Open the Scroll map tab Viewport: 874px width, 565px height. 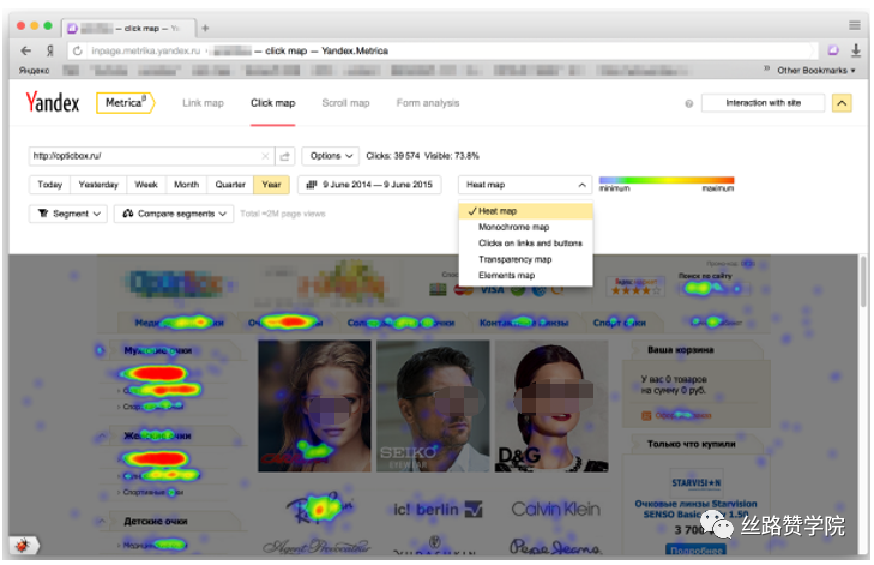click(x=346, y=103)
